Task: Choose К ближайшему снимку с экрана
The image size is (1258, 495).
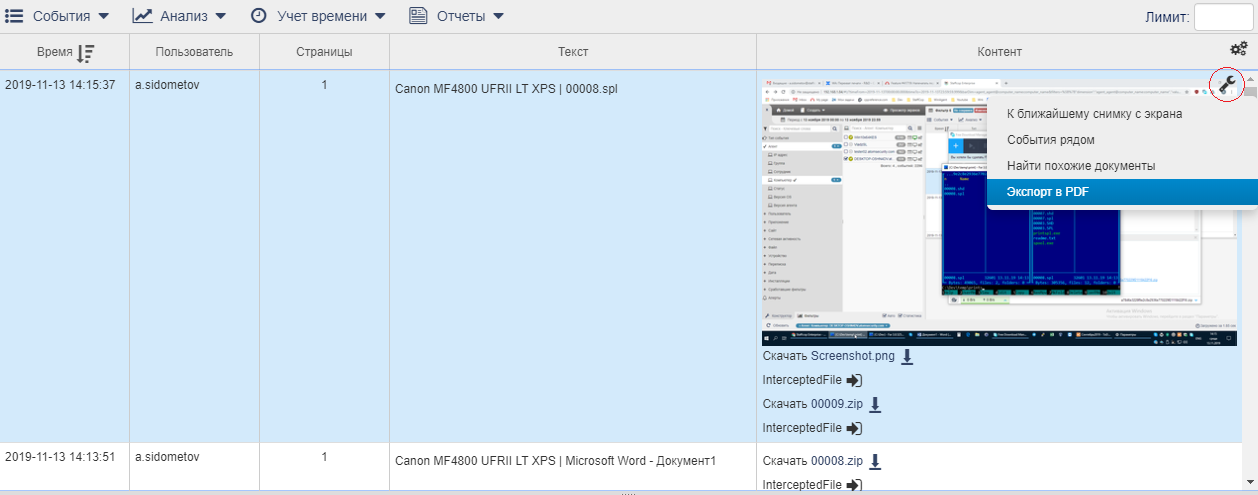Action: [x=1094, y=114]
